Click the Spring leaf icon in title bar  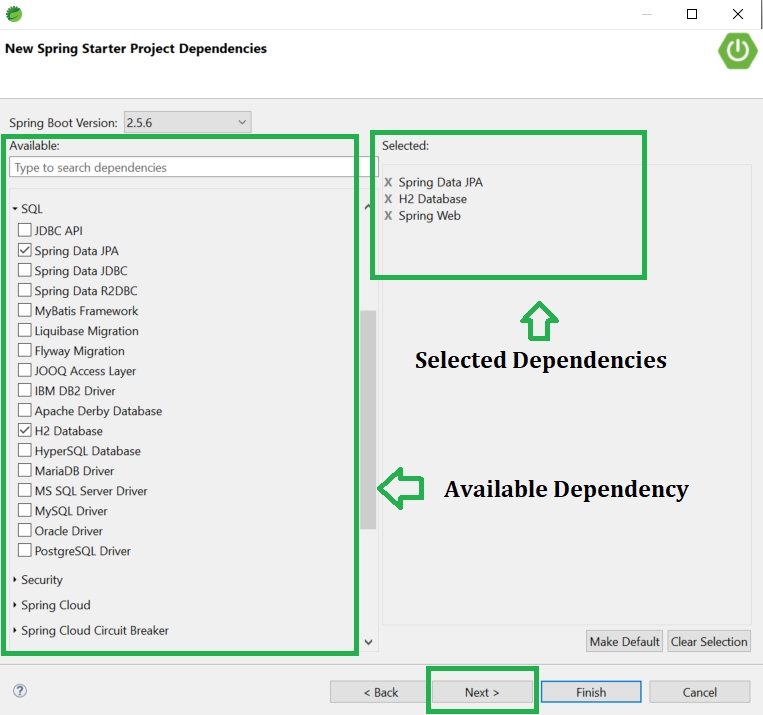[x=14, y=14]
